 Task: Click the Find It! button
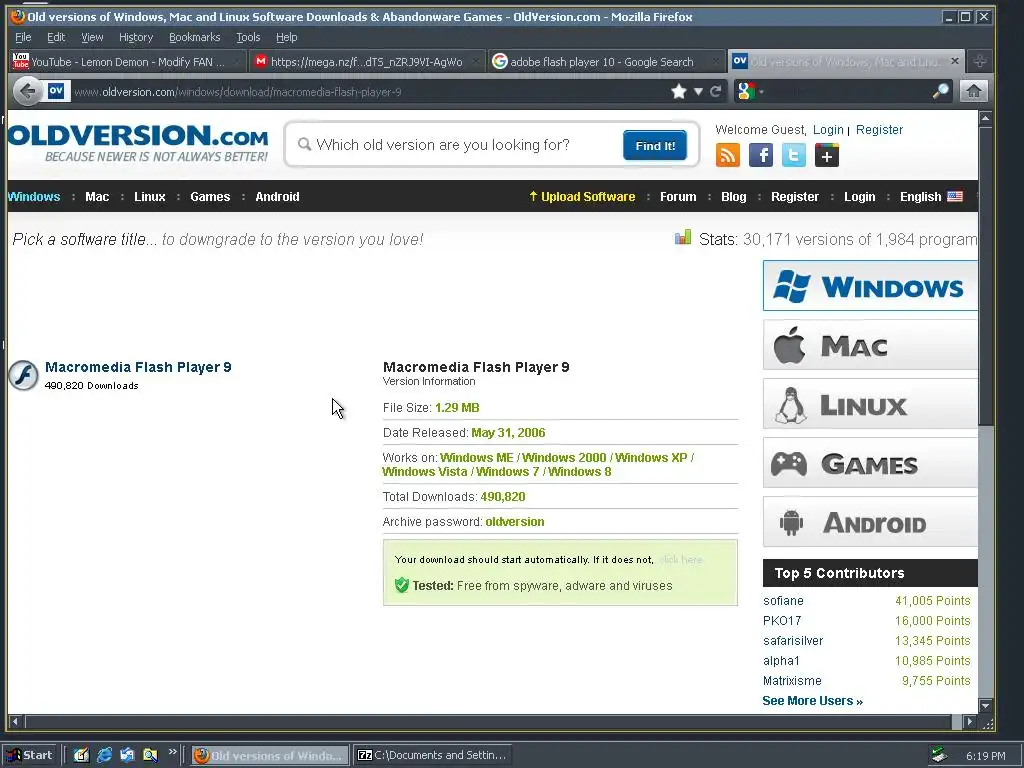655,145
